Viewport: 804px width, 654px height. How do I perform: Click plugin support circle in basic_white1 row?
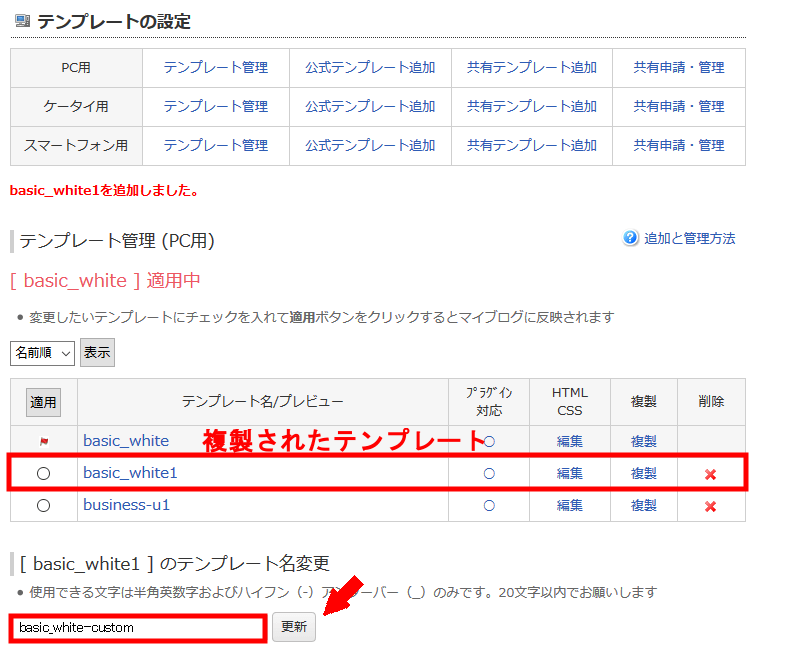pos(489,473)
